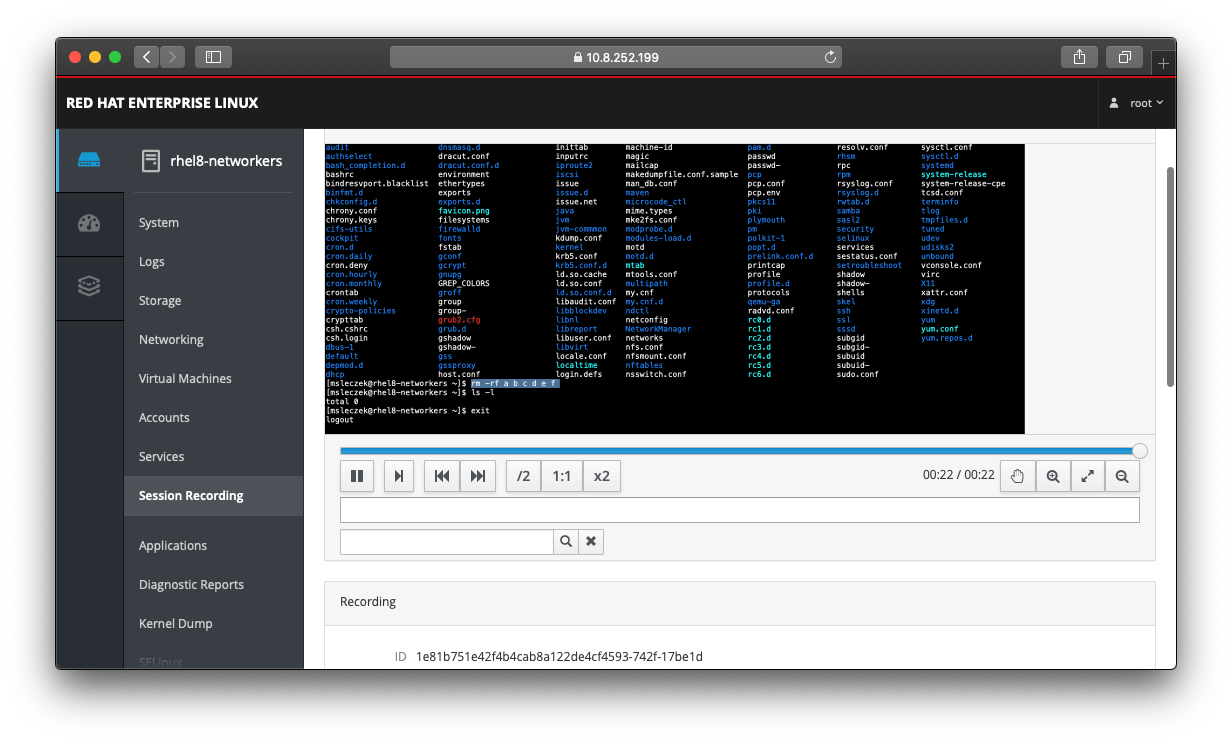Open the dashboard gauge icon in sidebar

(89, 223)
